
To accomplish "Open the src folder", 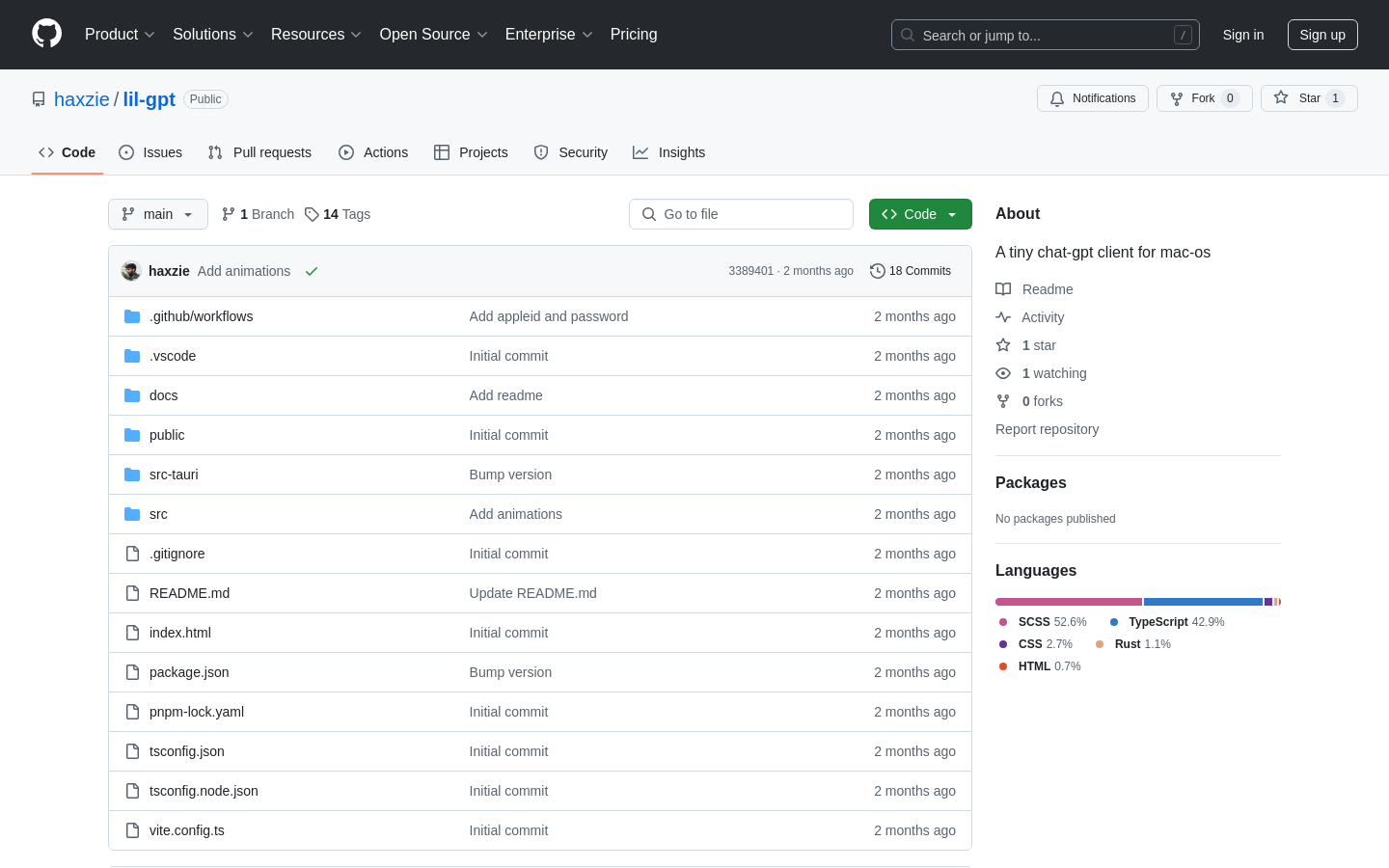I will [158, 514].
